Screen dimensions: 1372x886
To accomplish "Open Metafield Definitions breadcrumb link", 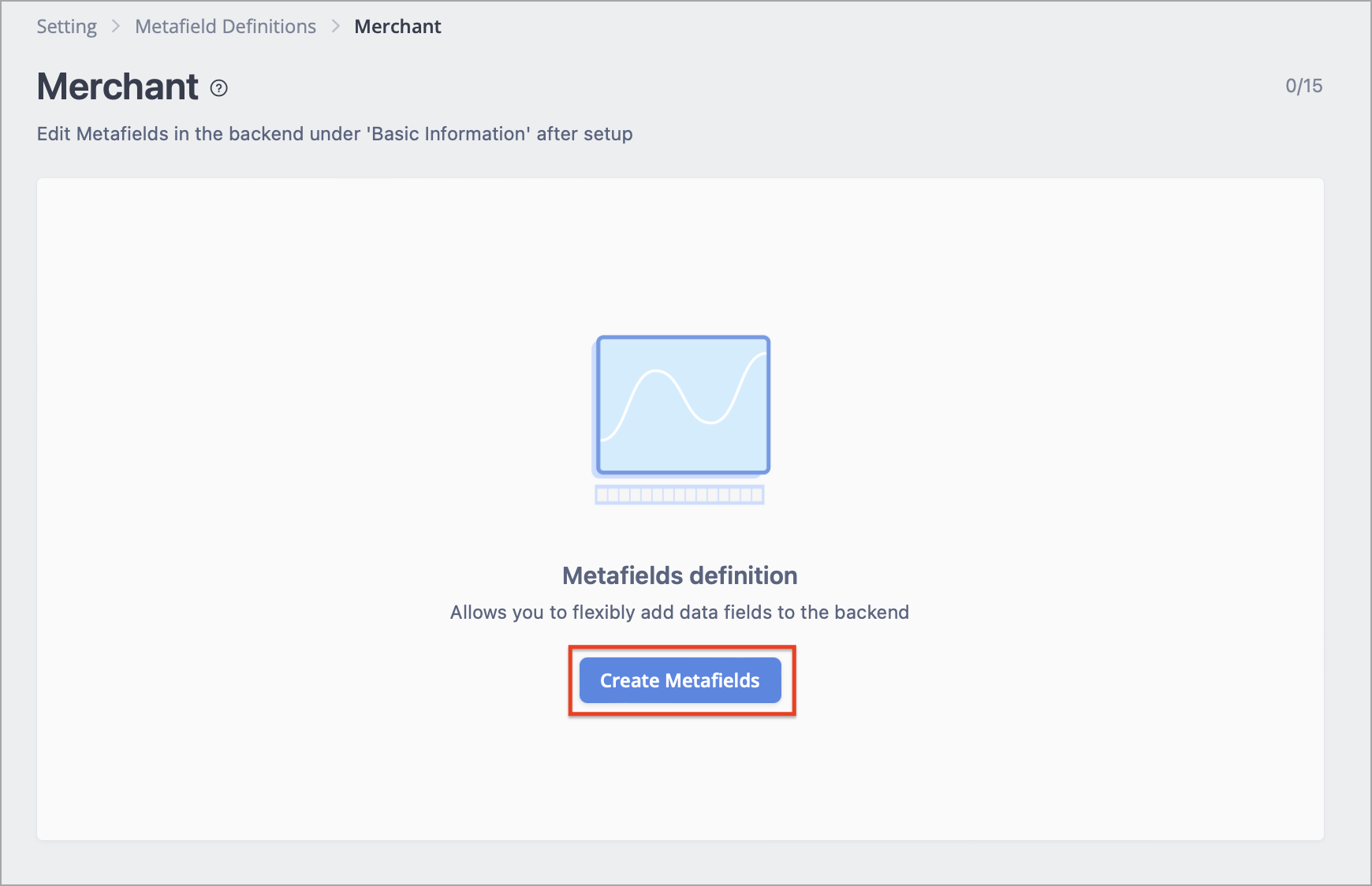I will pyautogui.click(x=226, y=27).
